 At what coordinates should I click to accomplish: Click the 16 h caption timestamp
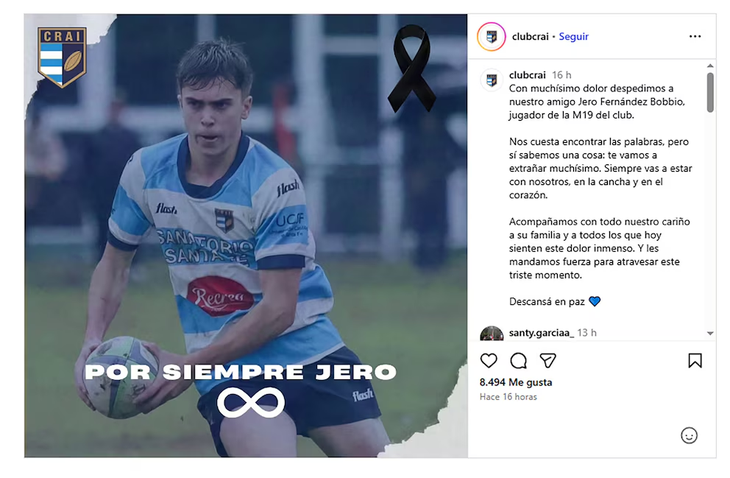click(x=561, y=75)
